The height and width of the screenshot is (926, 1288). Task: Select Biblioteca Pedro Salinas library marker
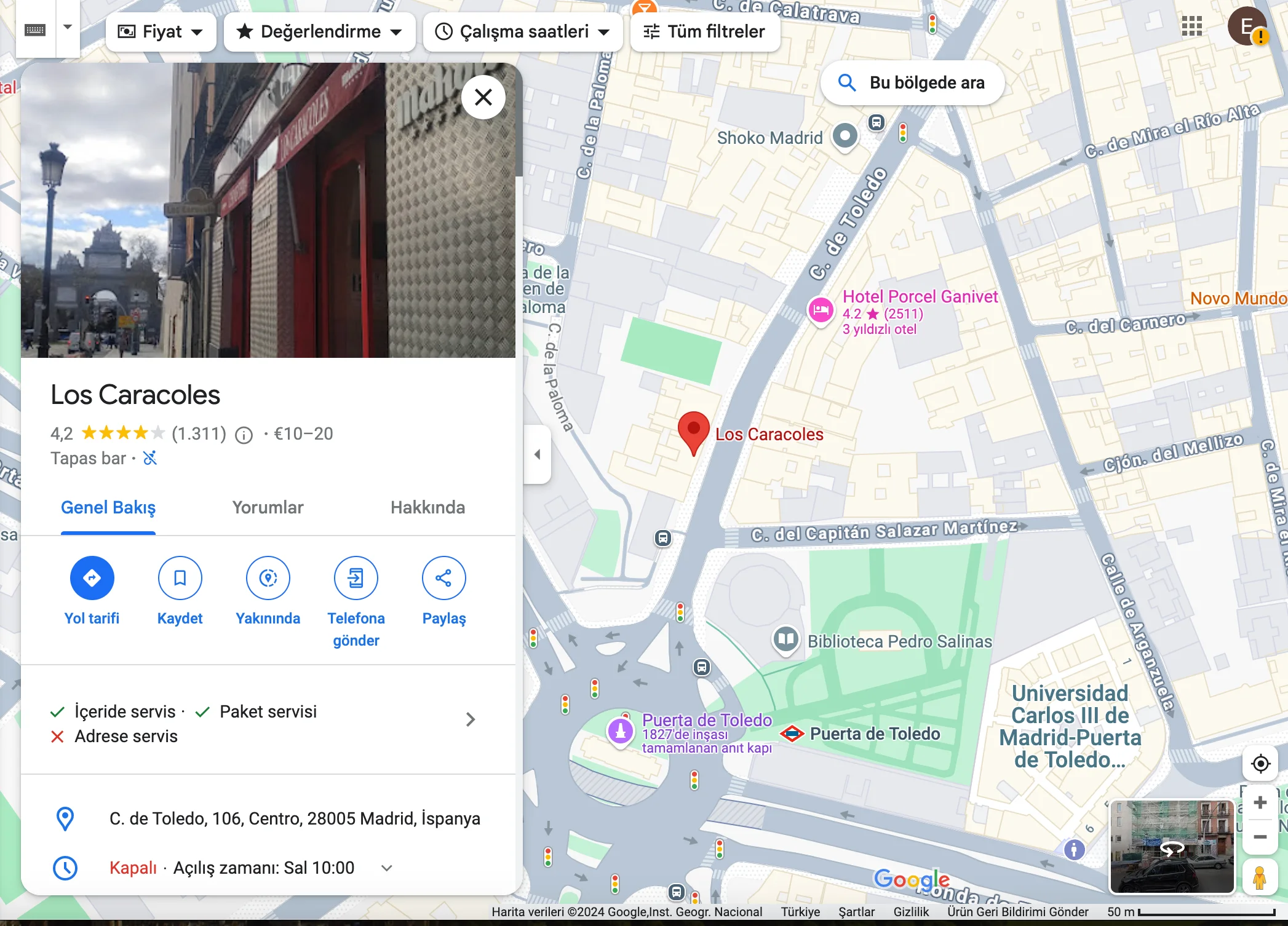(x=786, y=639)
